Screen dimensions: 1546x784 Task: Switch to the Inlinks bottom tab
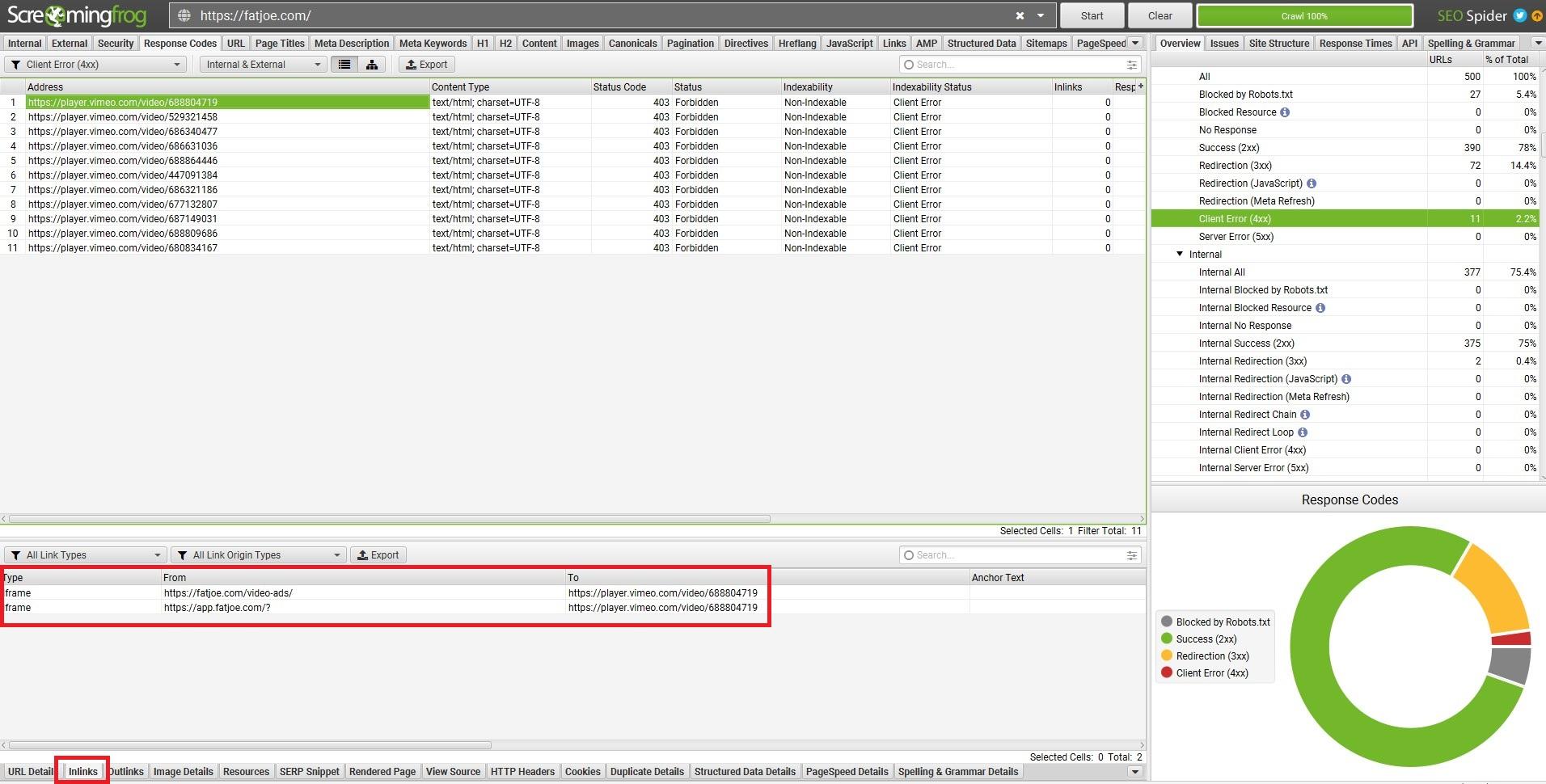[x=82, y=771]
